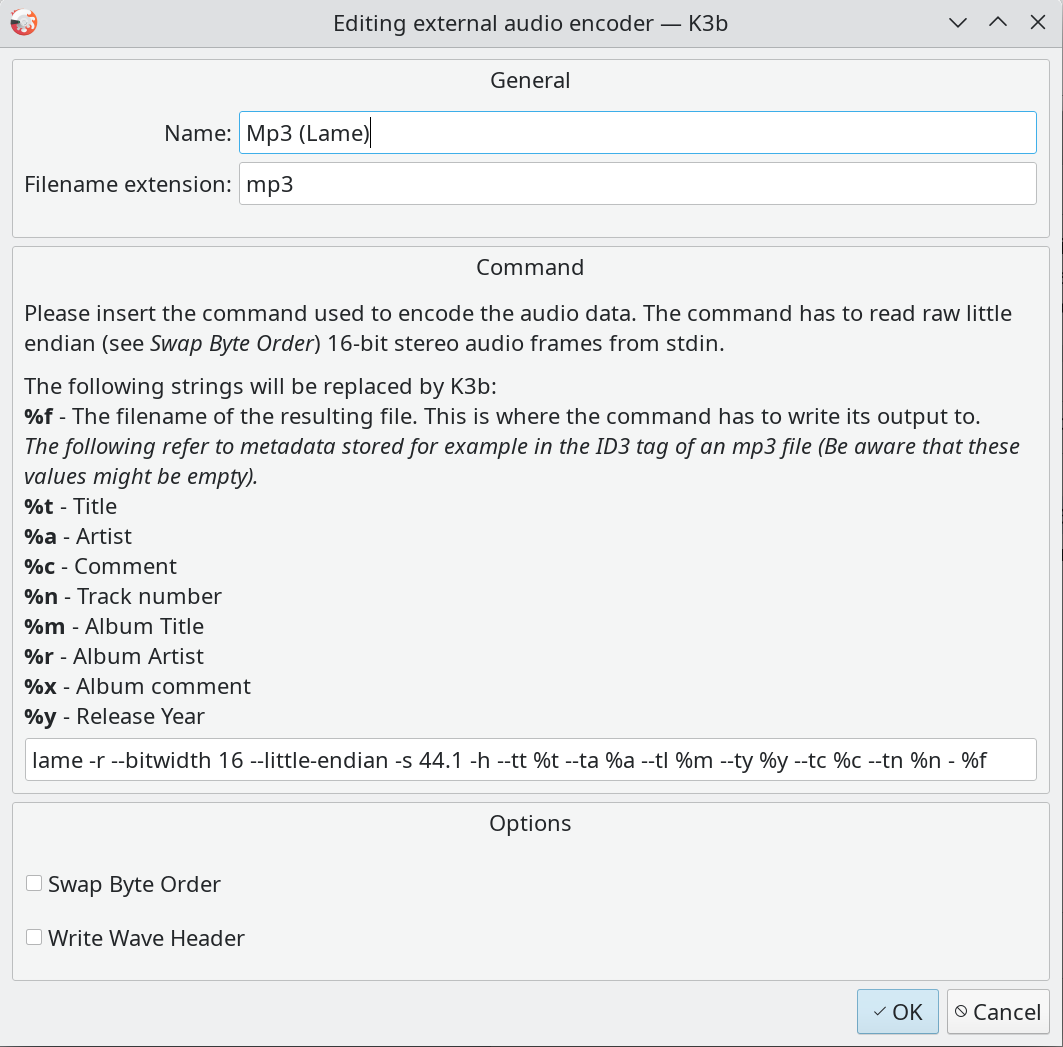
Task: Click the Filename extension: label
Action: point(128,185)
